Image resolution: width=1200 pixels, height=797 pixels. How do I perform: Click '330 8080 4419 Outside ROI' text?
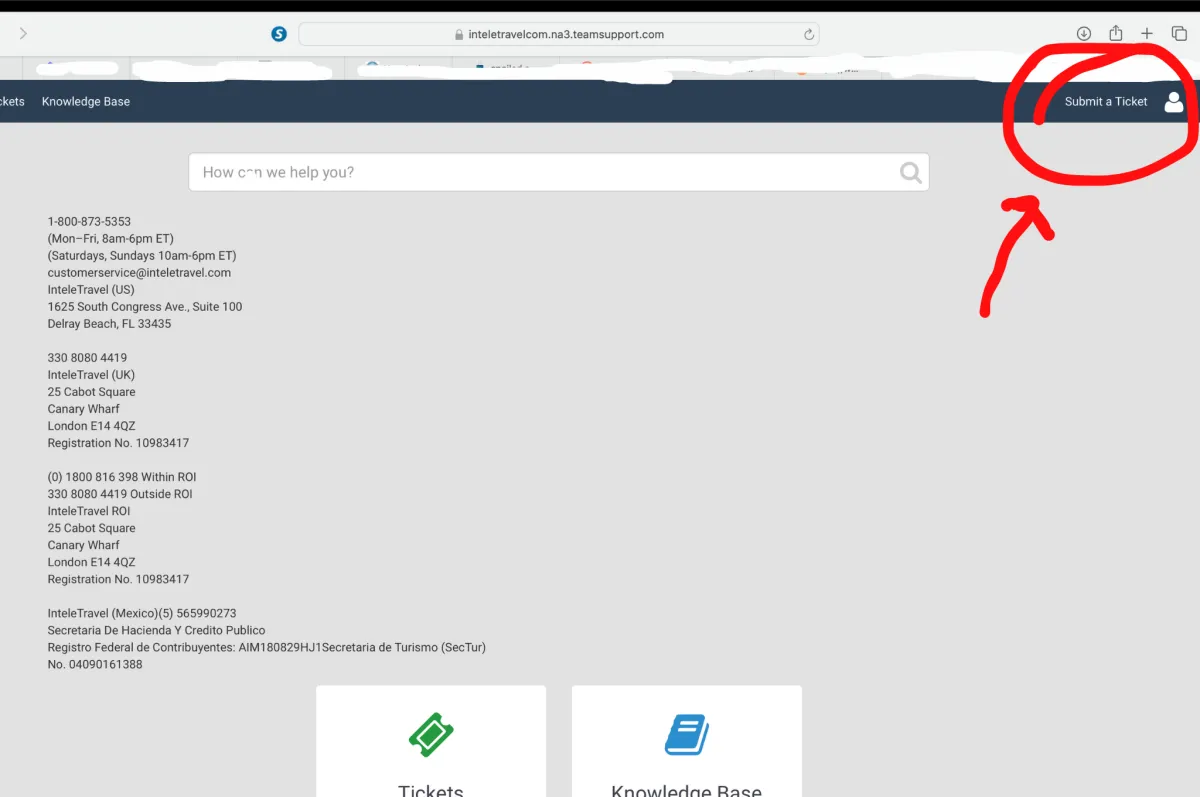tap(120, 493)
